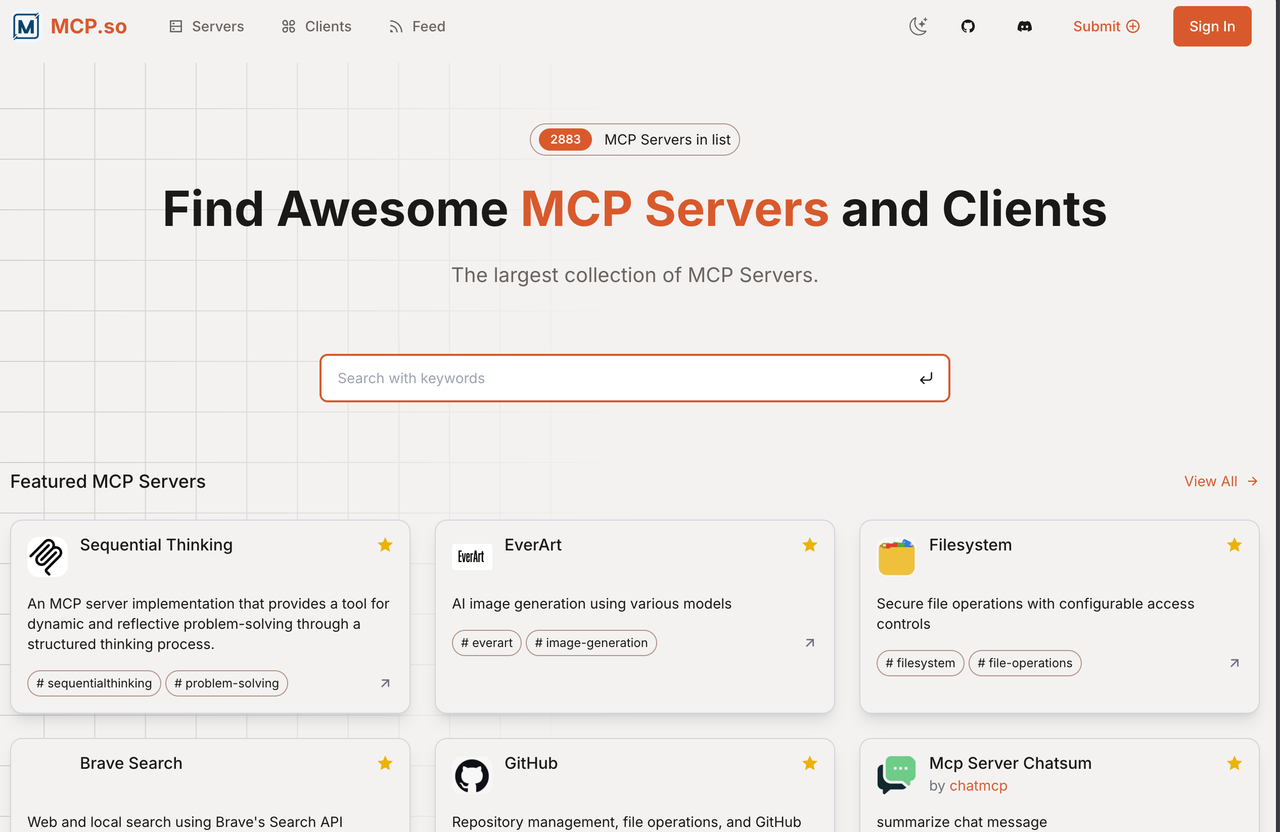The width and height of the screenshot is (1280, 832).
Task: Click the EverArt logo thumbnail
Action: coord(472,557)
